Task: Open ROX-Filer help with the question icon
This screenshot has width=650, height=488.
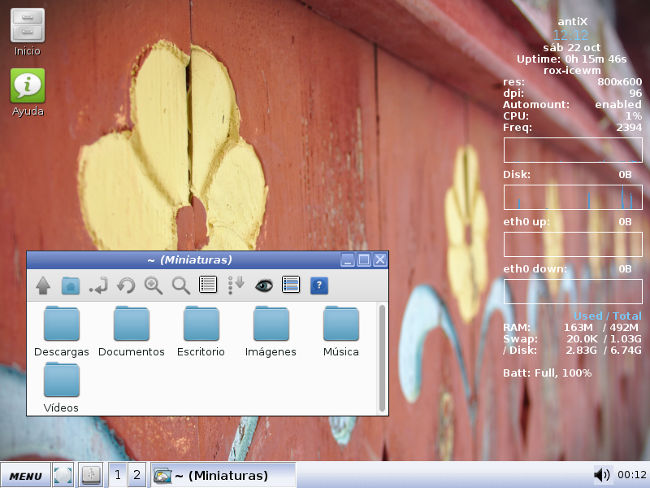Action: [319, 285]
